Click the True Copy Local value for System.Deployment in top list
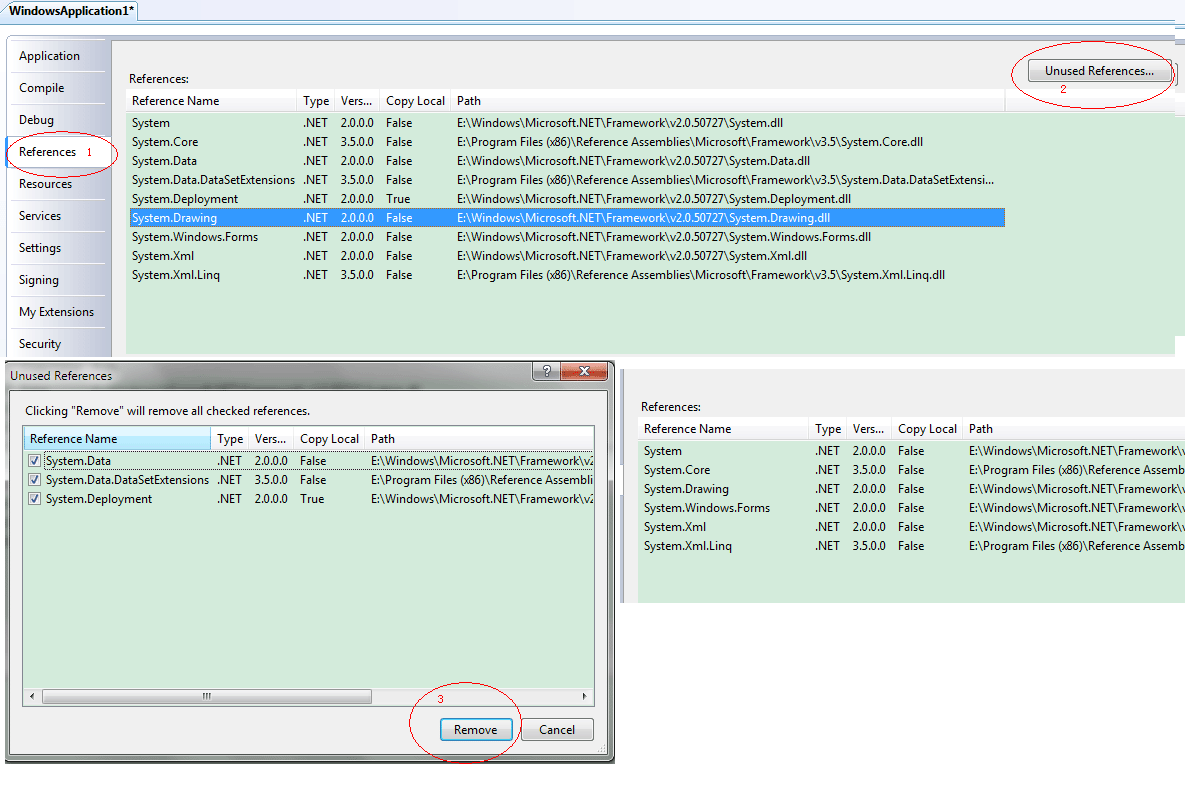The width and height of the screenshot is (1185, 800). [398, 199]
